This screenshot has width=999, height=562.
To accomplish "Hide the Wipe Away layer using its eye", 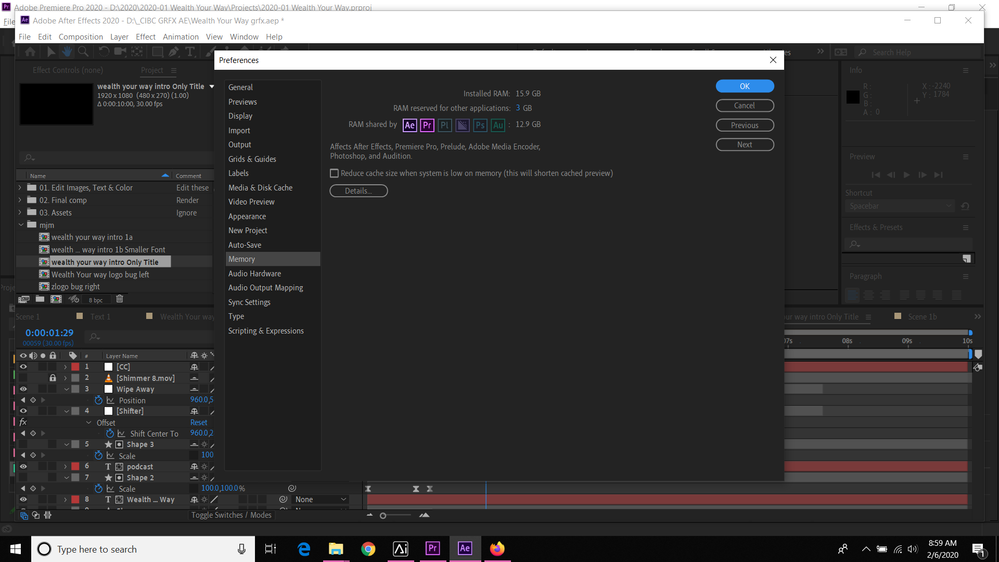I will tap(23, 389).
